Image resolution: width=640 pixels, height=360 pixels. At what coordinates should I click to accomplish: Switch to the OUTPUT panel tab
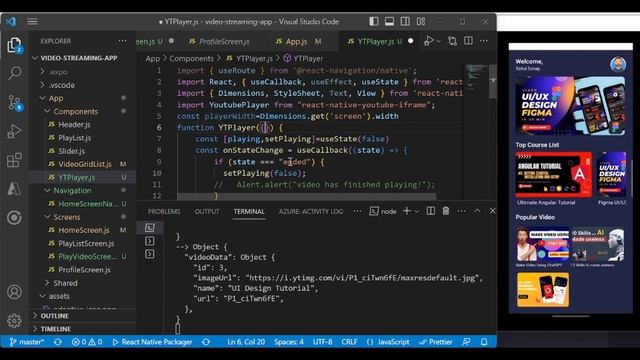(207, 211)
